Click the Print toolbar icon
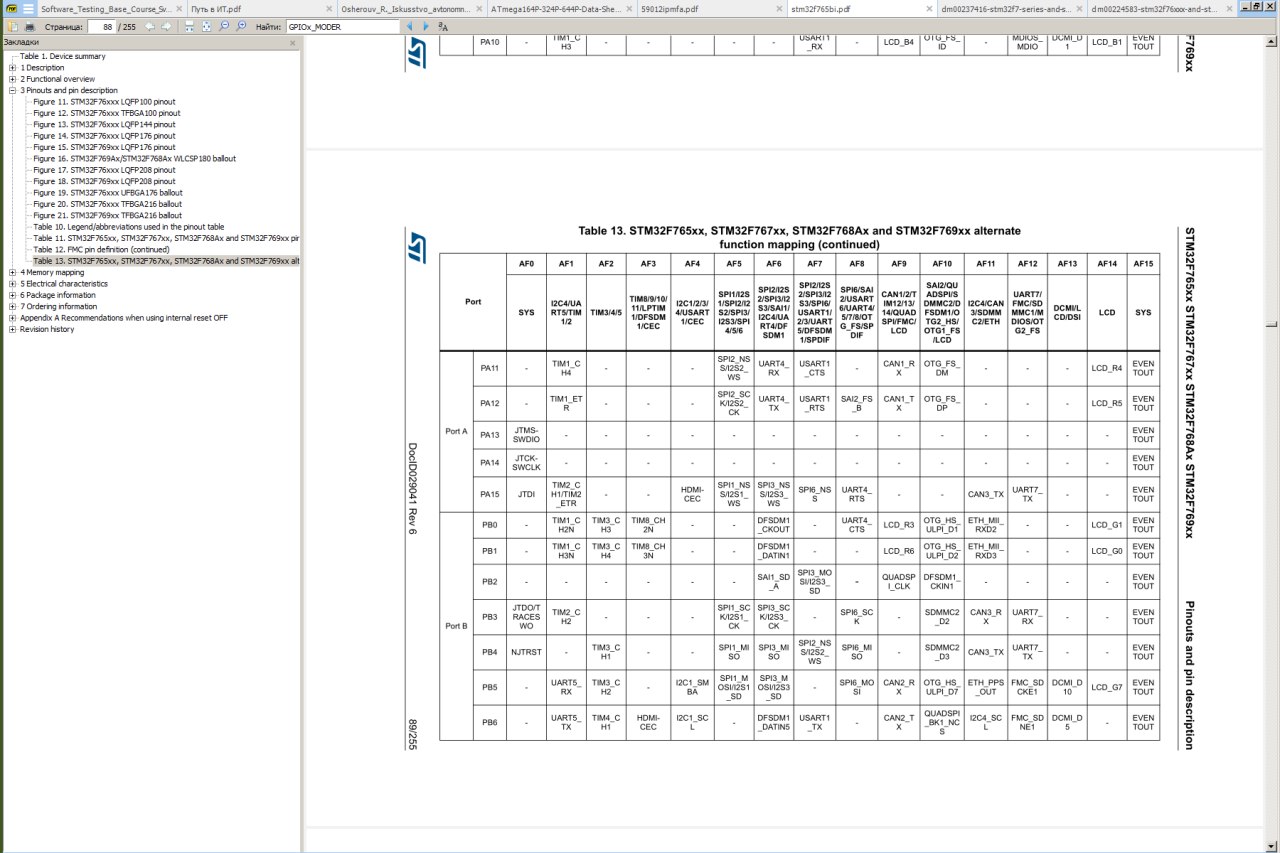 [29, 26]
